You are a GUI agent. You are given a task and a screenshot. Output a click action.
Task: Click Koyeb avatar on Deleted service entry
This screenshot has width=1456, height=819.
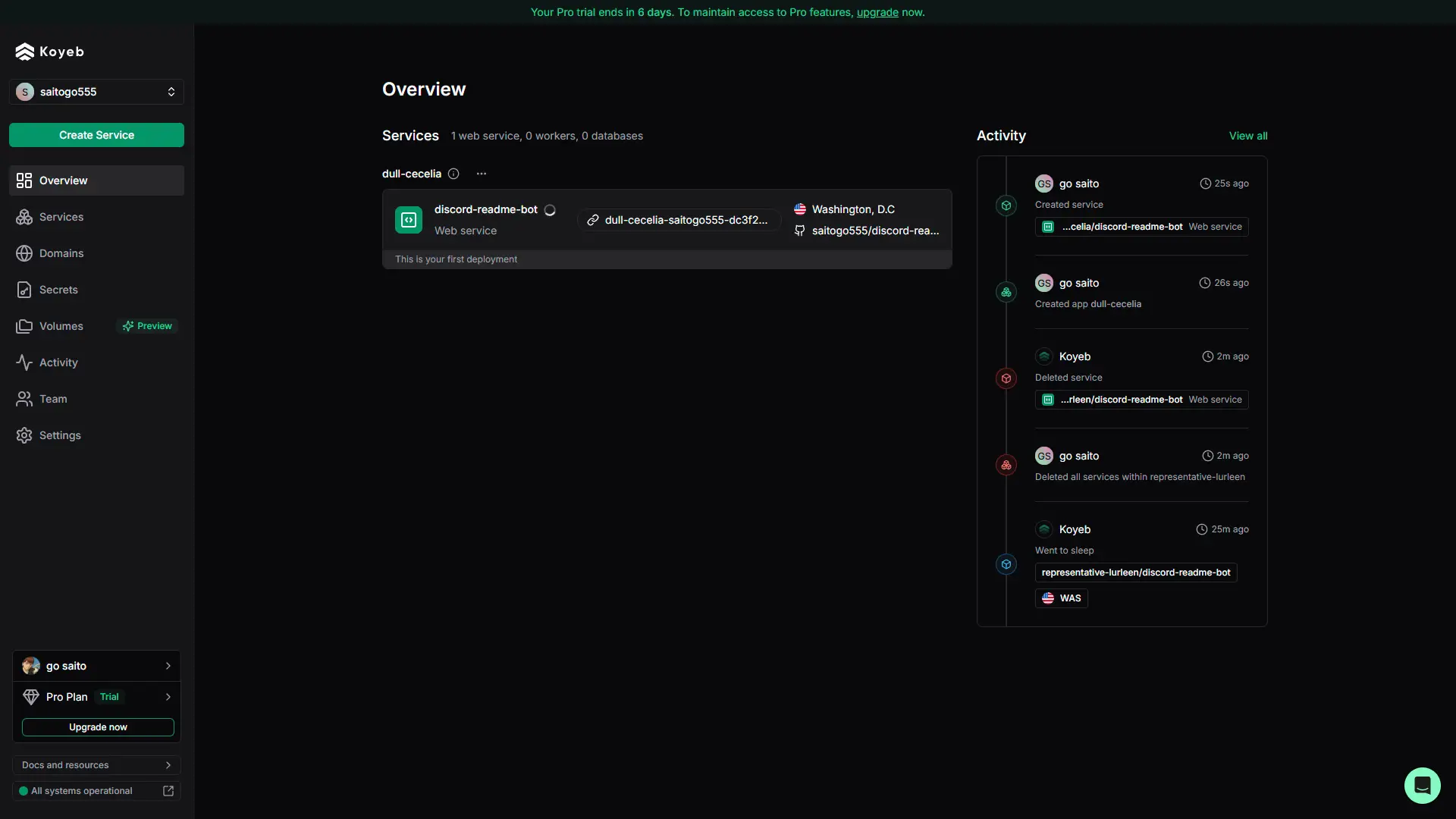1044,356
